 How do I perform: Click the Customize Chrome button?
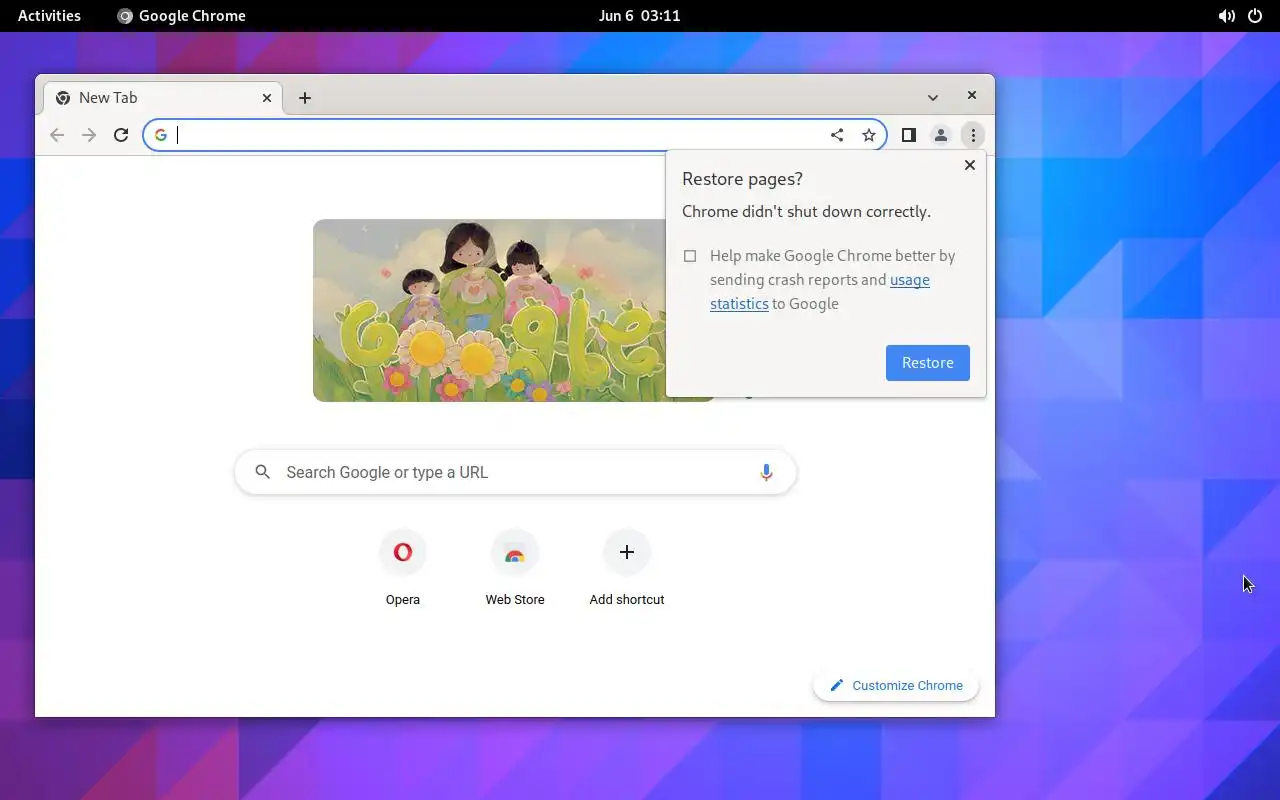[896, 685]
